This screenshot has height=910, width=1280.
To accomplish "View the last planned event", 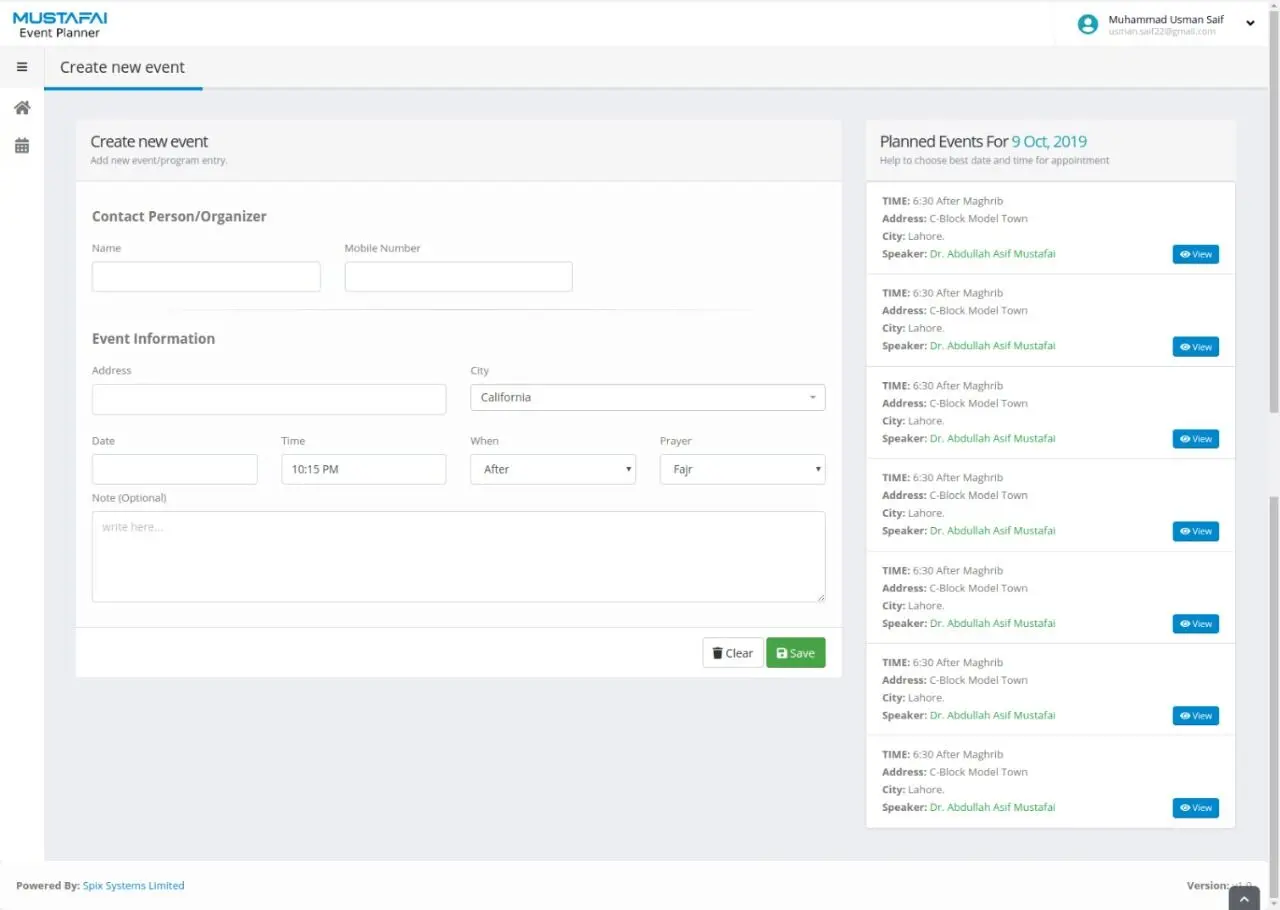I will click(x=1195, y=808).
